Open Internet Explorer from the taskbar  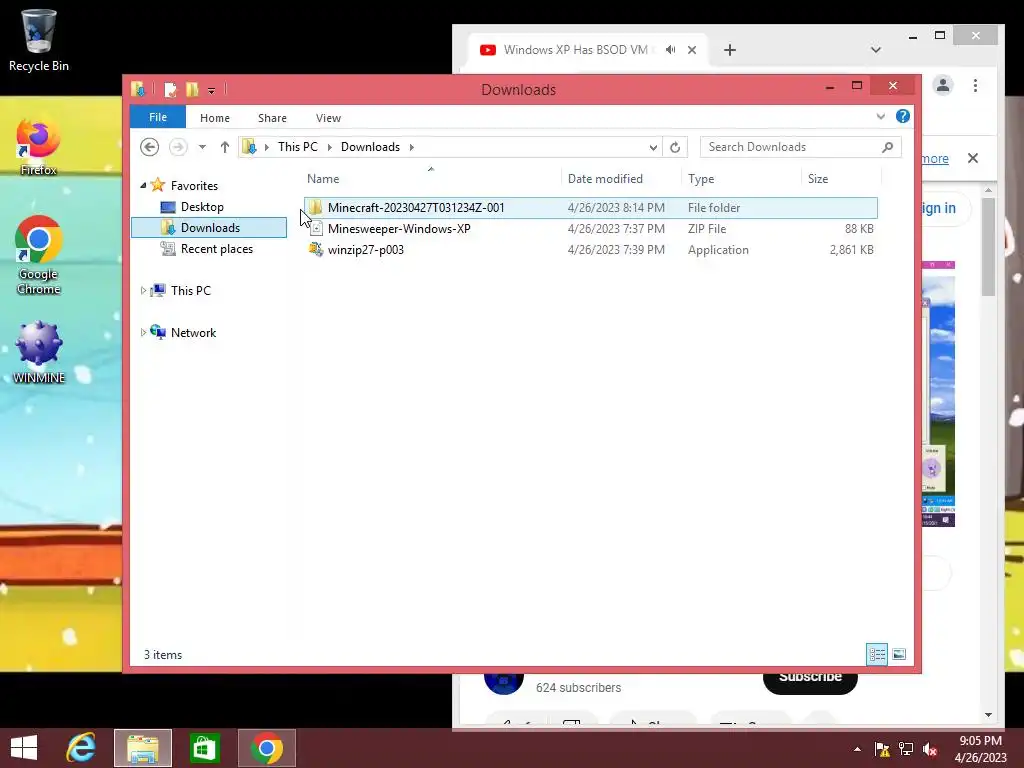click(x=81, y=748)
